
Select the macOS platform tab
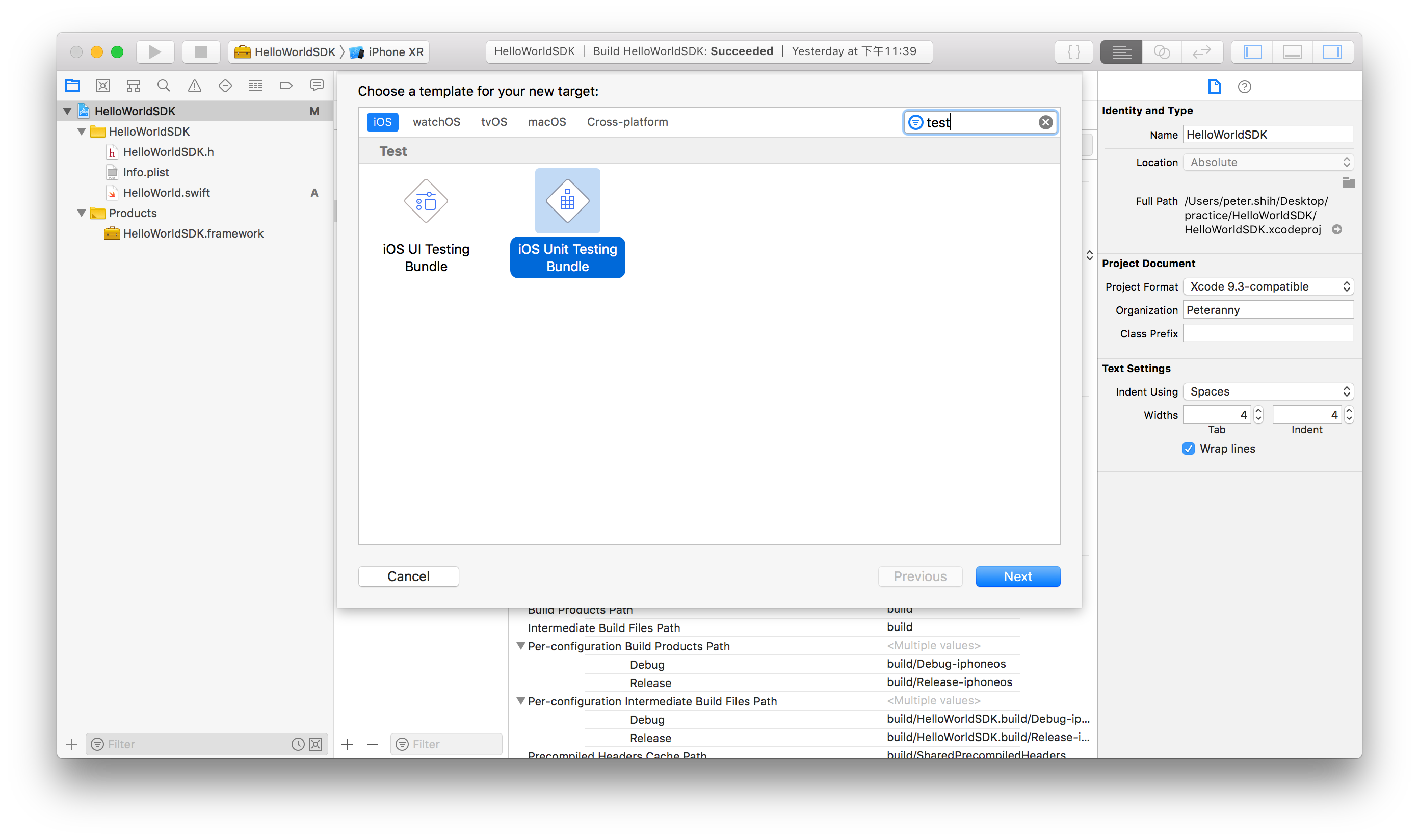point(547,122)
